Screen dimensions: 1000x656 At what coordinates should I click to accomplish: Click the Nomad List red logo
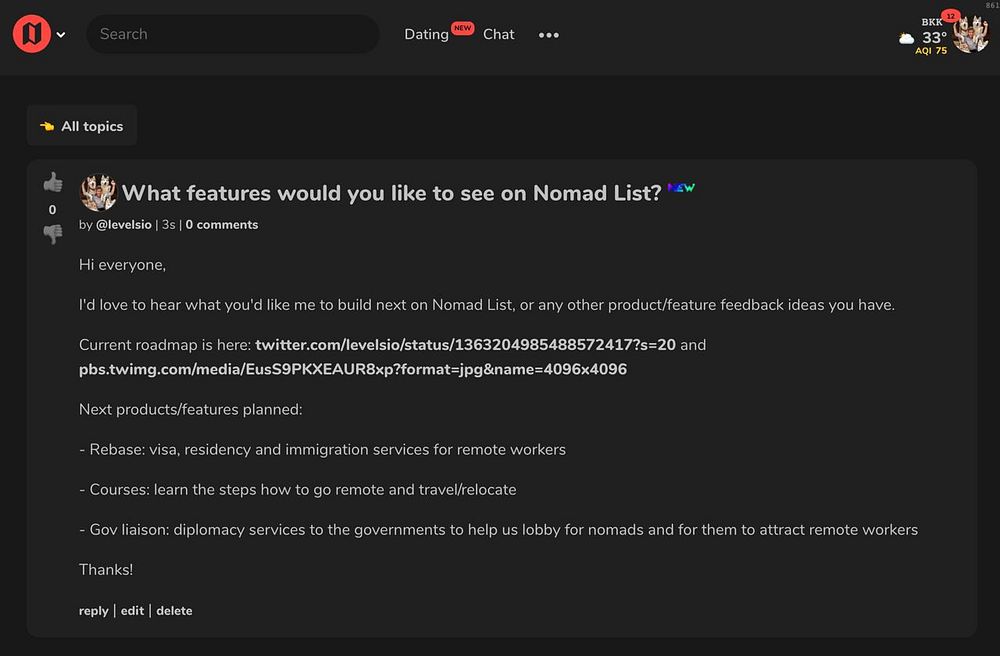click(x=31, y=34)
